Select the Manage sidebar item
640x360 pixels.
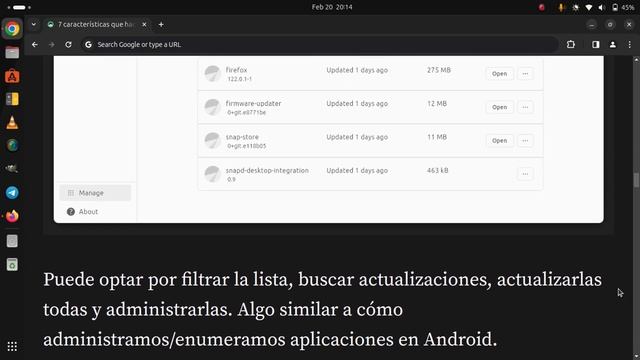pos(95,193)
